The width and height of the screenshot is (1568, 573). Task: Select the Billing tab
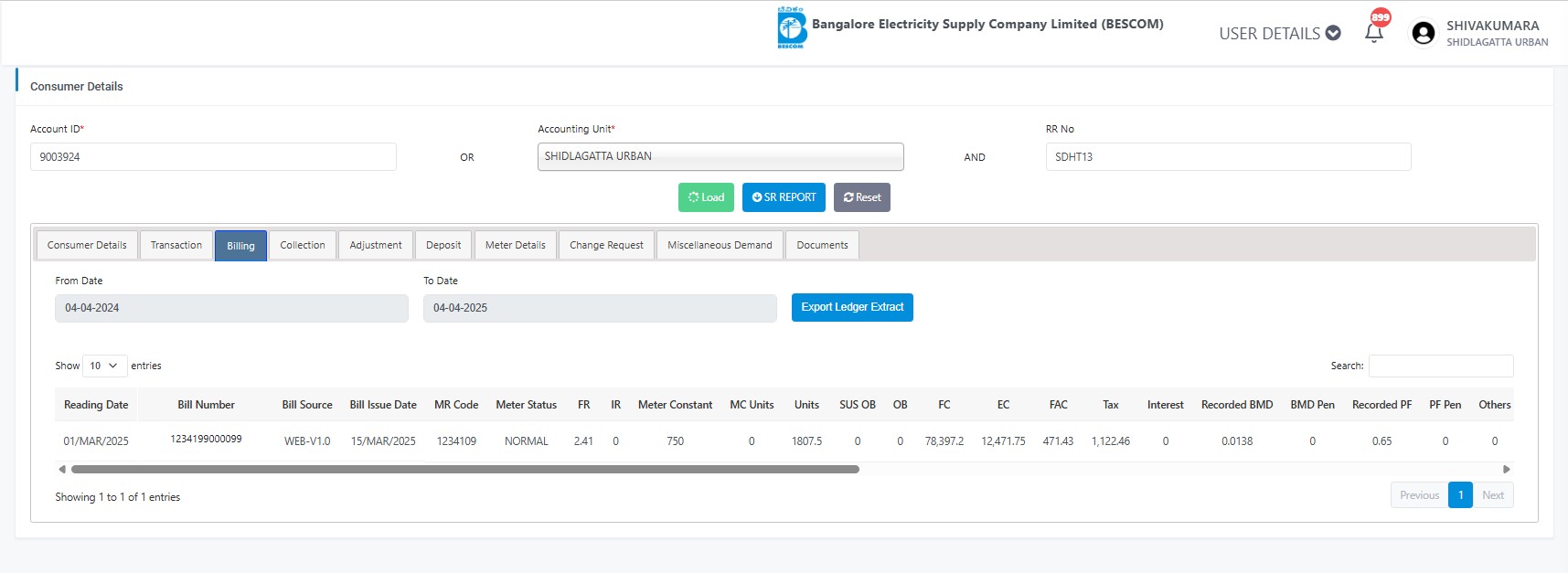pyautogui.click(x=240, y=246)
